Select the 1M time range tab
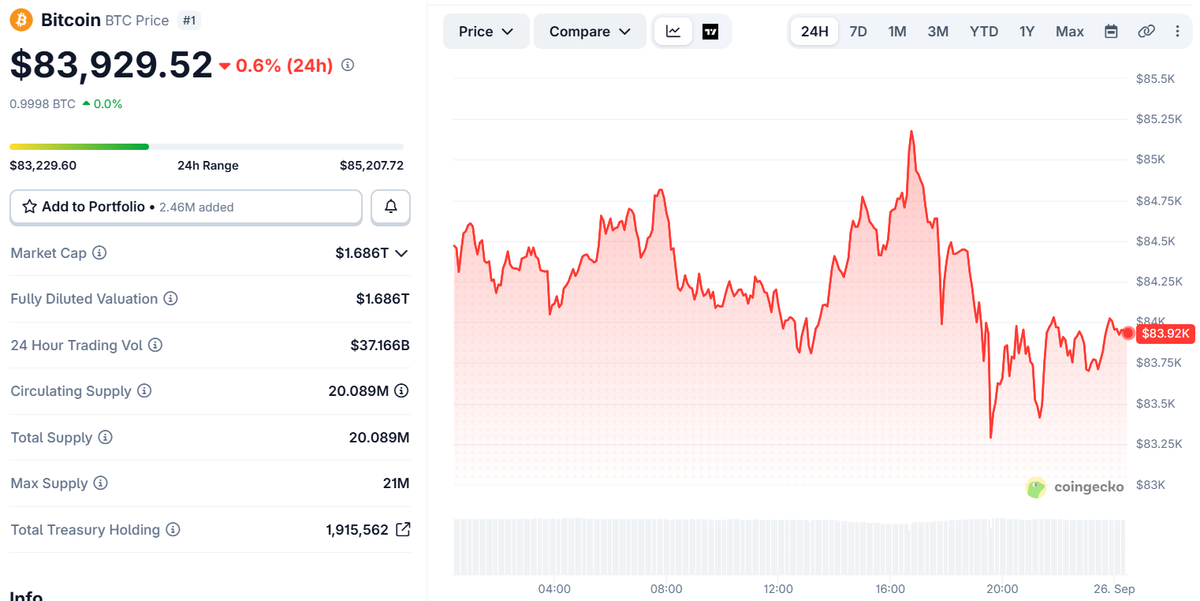This screenshot has width=1200, height=601. pyautogui.click(x=897, y=31)
